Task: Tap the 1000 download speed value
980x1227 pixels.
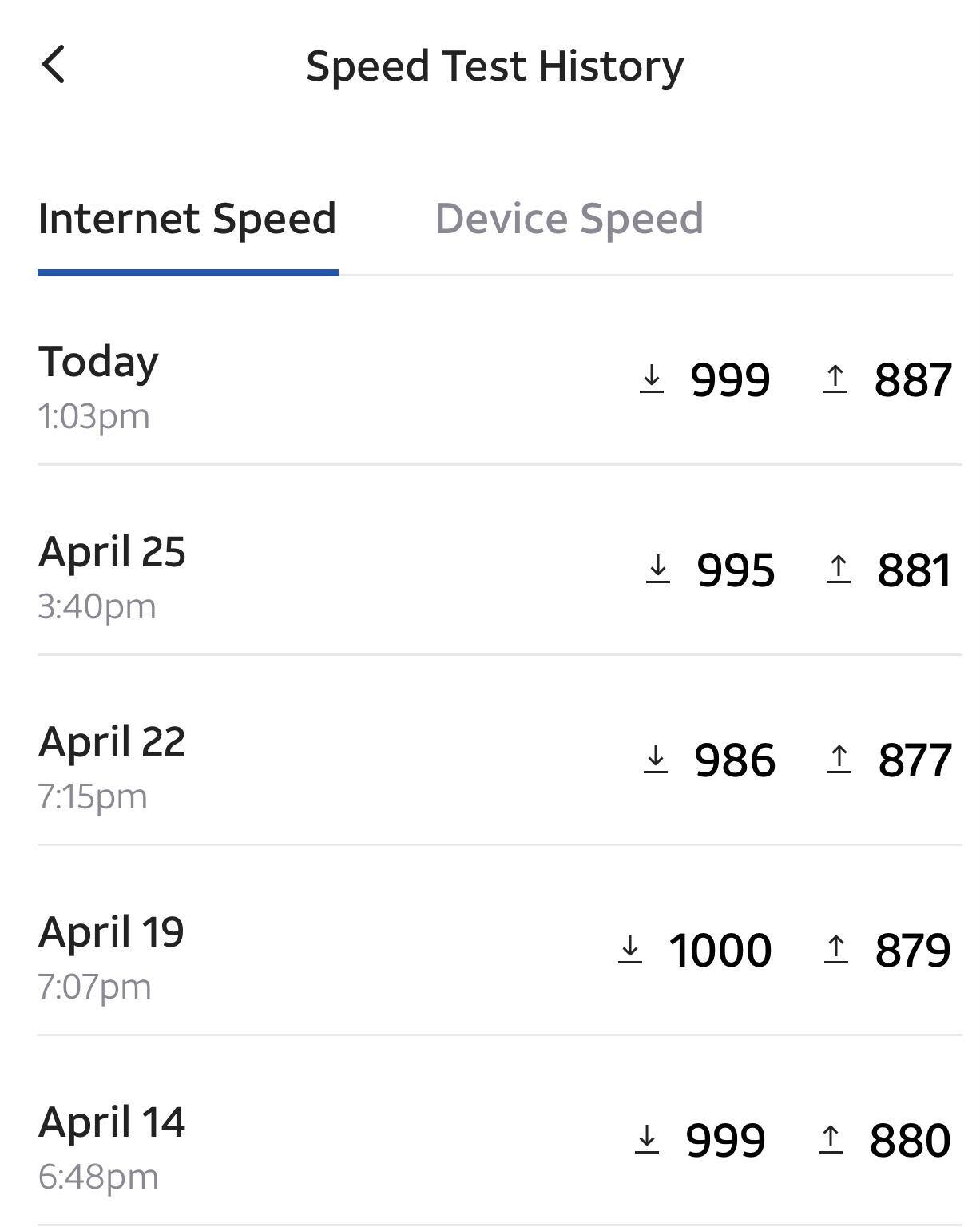Action: [x=720, y=951]
